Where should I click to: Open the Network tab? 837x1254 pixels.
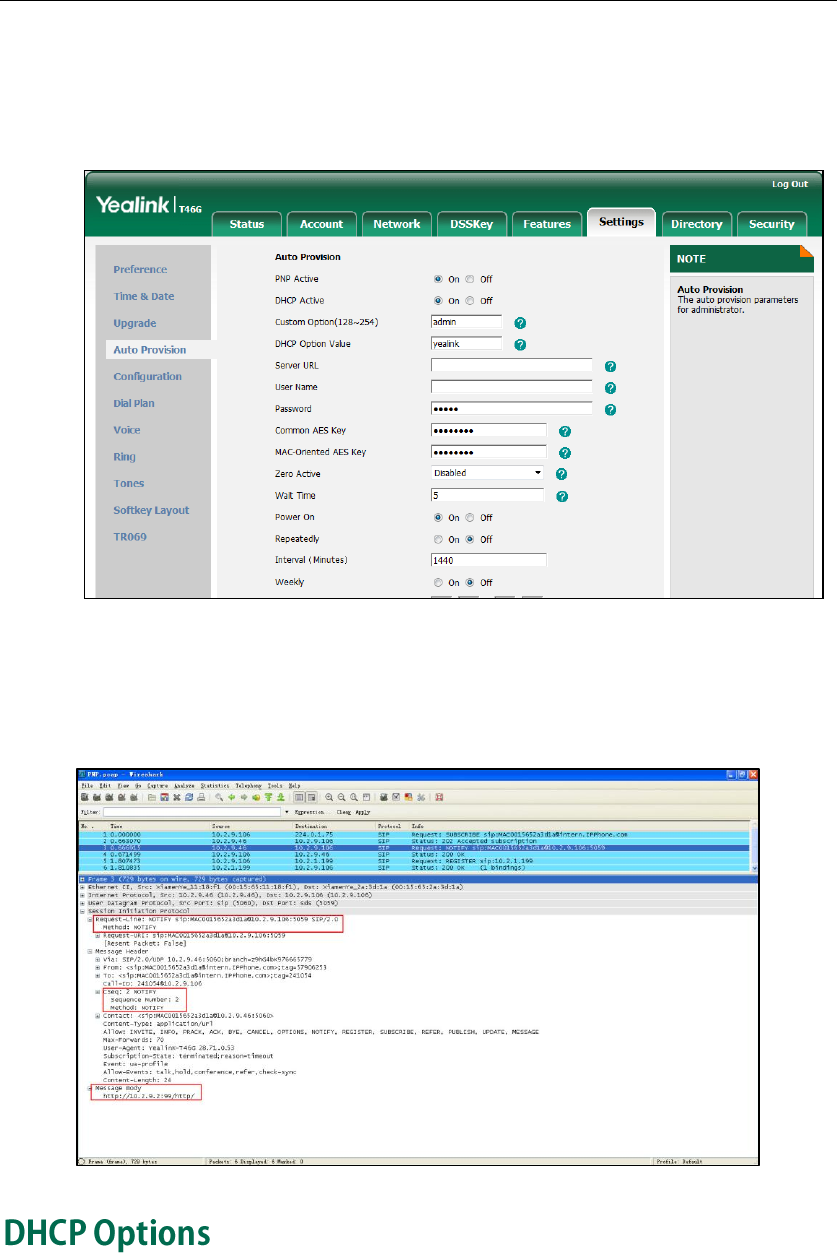pyautogui.click(x=397, y=224)
